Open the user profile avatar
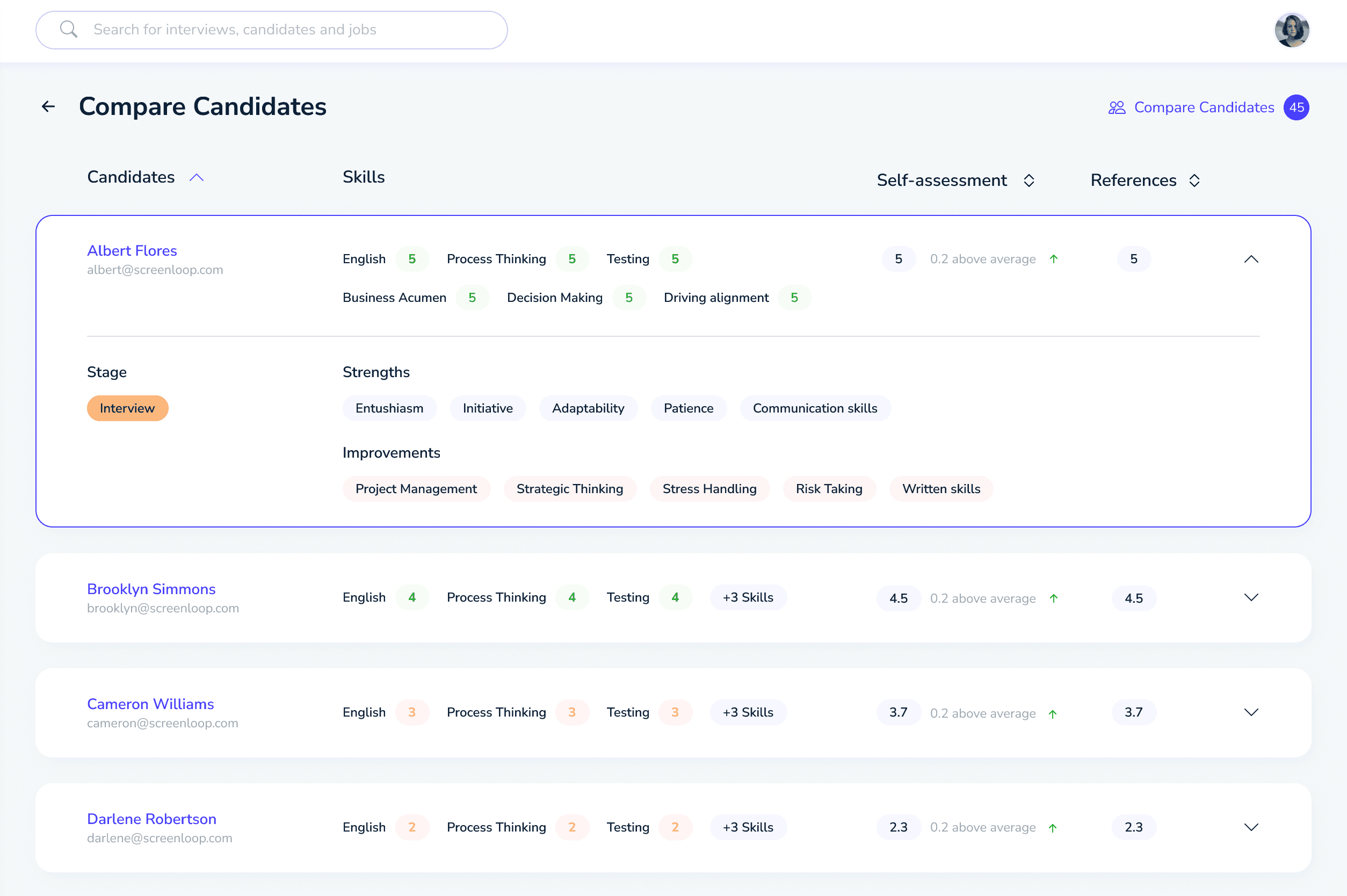Viewport: 1347px width, 896px height. tap(1291, 30)
